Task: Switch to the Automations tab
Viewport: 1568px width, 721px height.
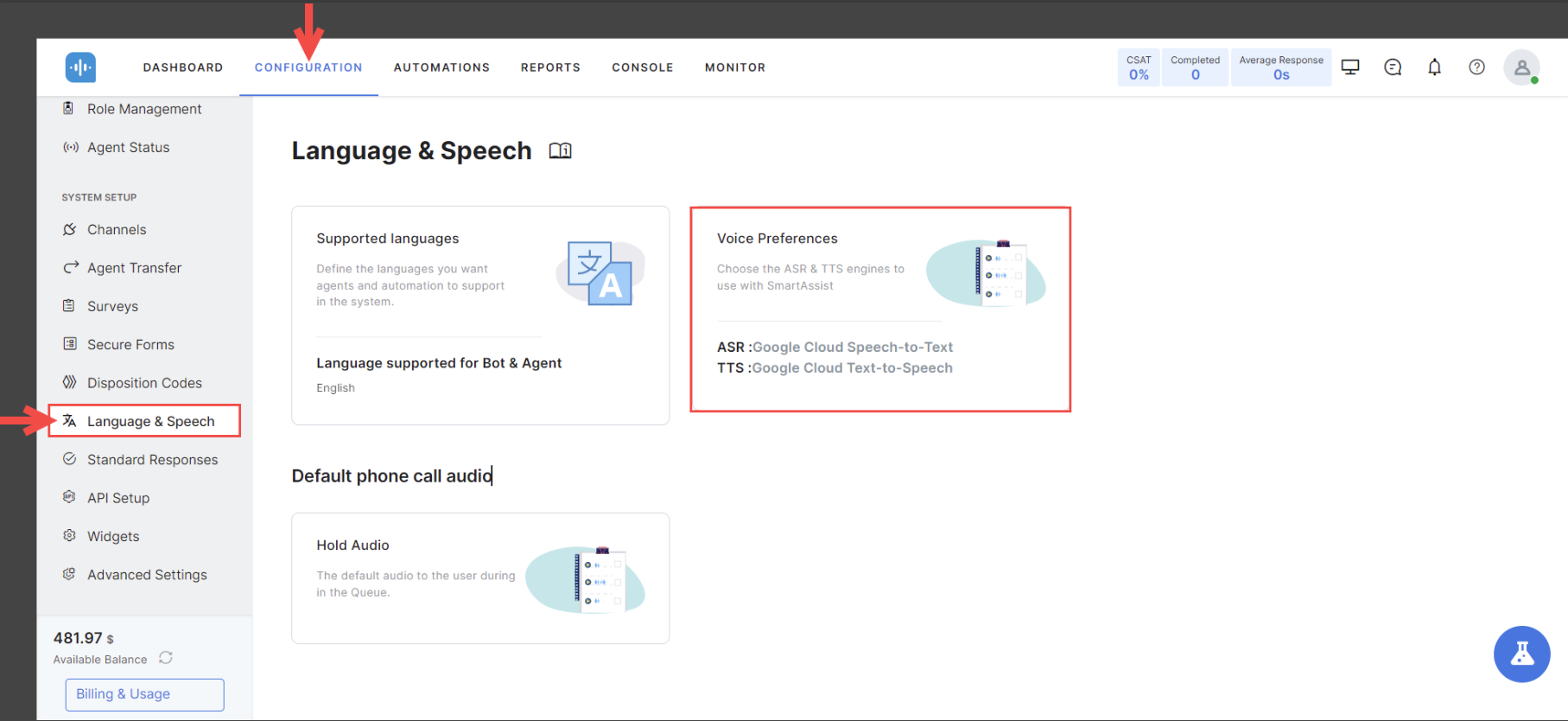Action: [x=441, y=67]
